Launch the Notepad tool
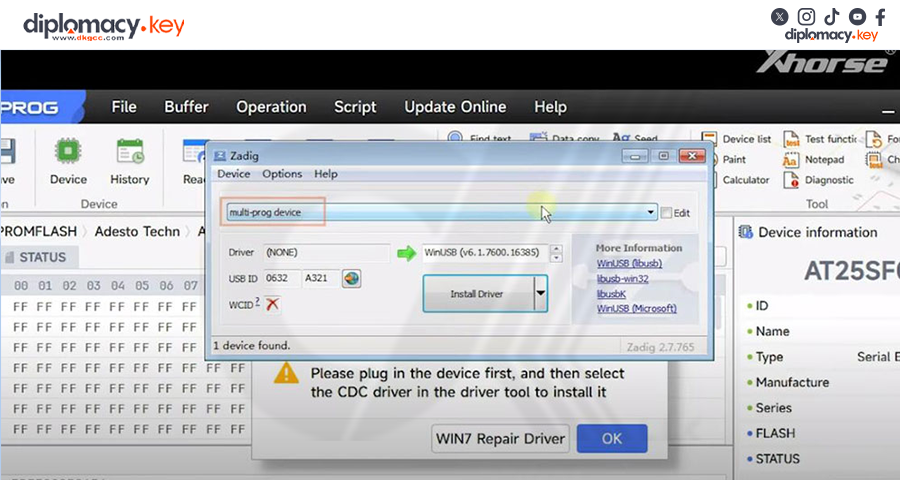Image resolution: width=900 pixels, height=480 pixels. (x=814, y=160)
